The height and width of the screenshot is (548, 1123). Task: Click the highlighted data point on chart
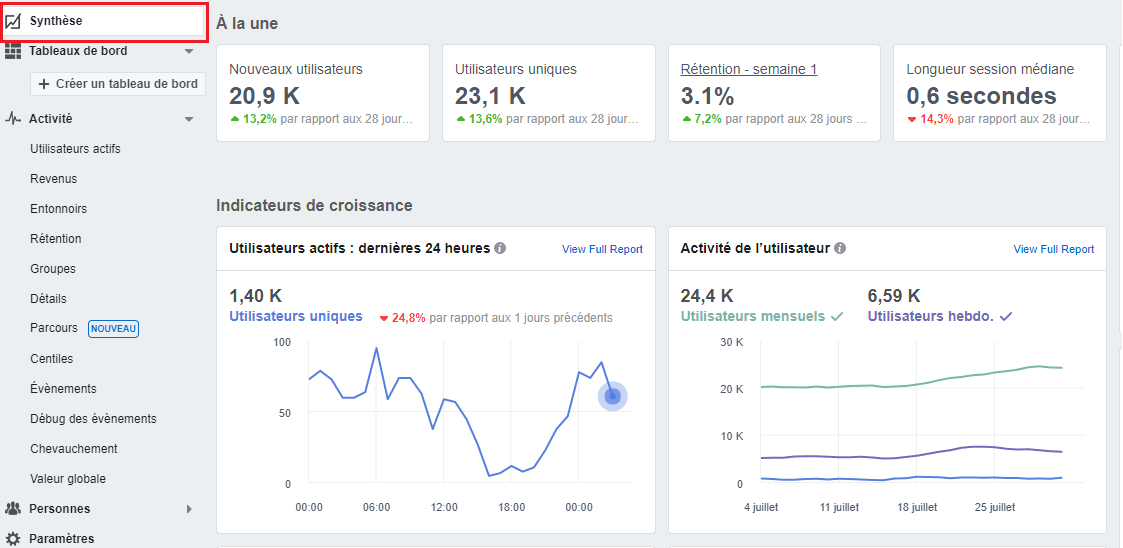pos(612,396)
